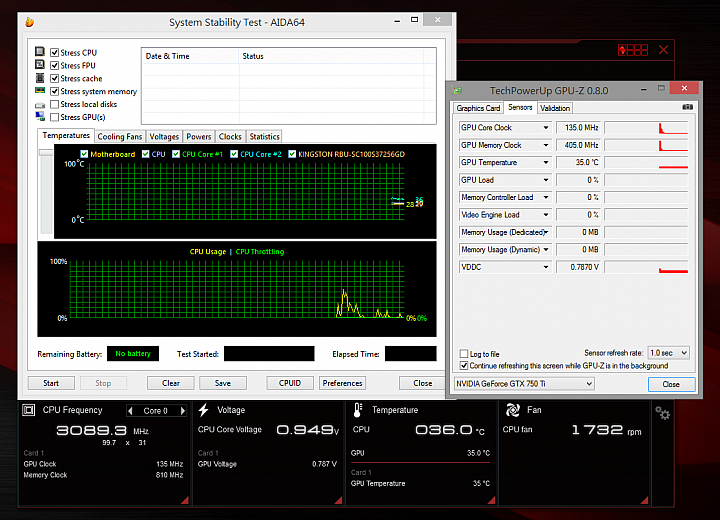Open the GPU Load sensor dropdown
Image resolution: width=720 pixels, height=520 pixels.
pos(546,180)
